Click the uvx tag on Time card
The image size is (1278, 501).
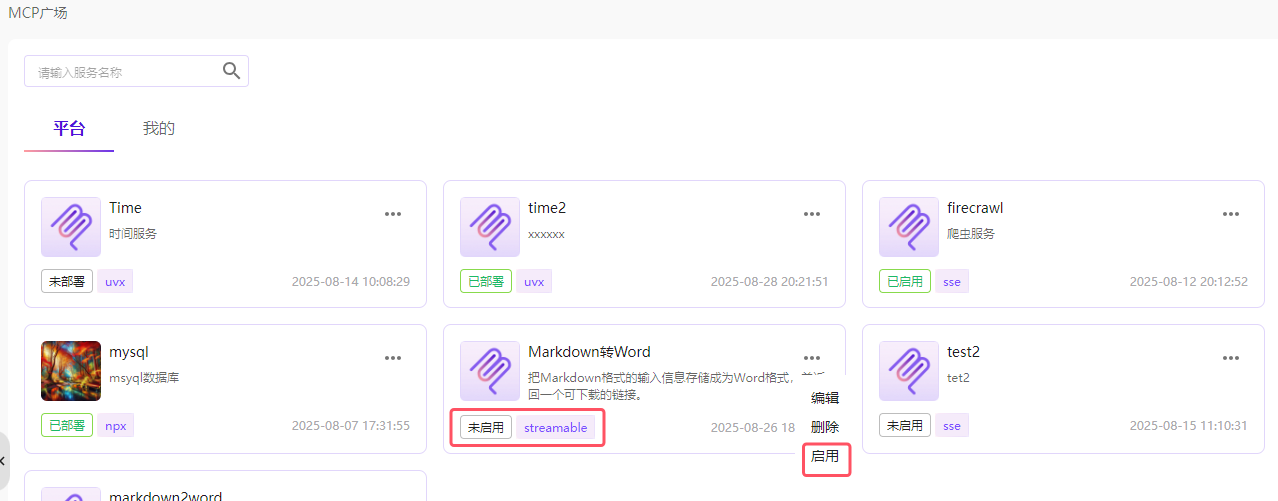coord(115,281)
